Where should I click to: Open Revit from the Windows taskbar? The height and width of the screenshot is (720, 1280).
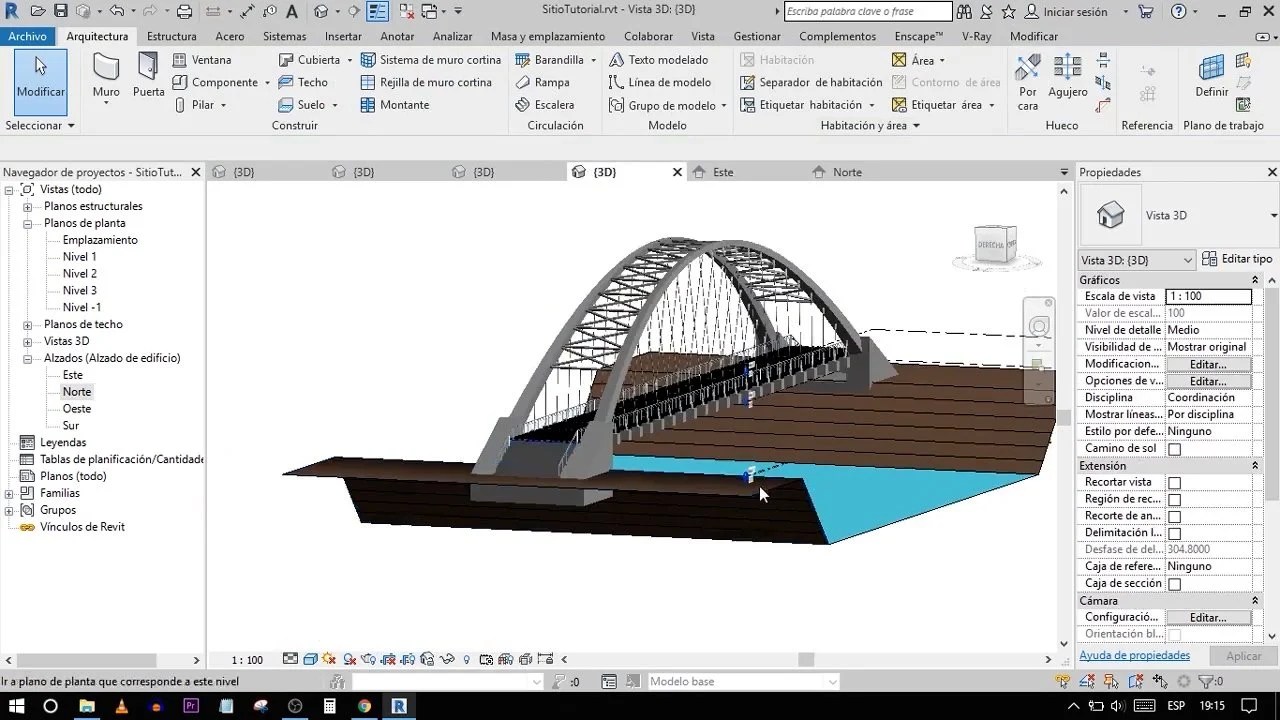click(399, 706)
